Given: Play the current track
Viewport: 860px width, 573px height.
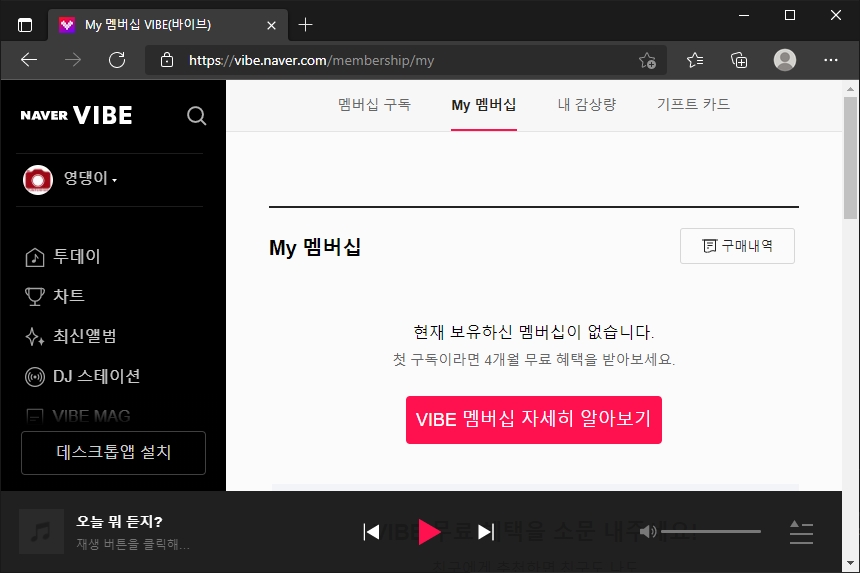Looking at the screenshot, I should click(429, 531).
